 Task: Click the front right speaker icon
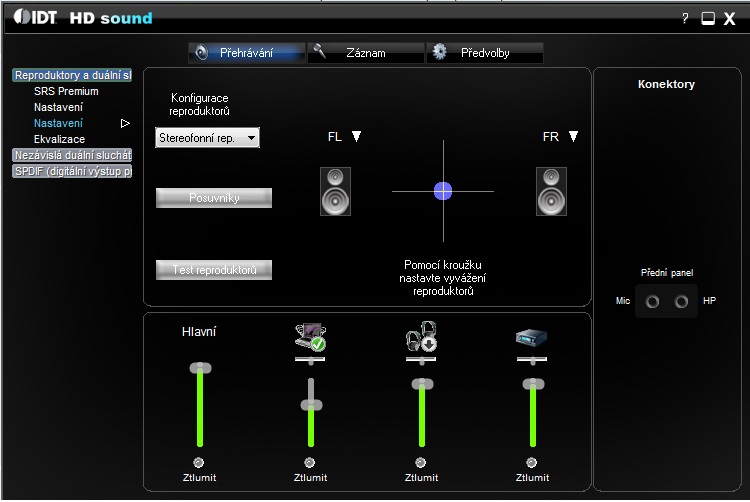click(x=551, y=191)
